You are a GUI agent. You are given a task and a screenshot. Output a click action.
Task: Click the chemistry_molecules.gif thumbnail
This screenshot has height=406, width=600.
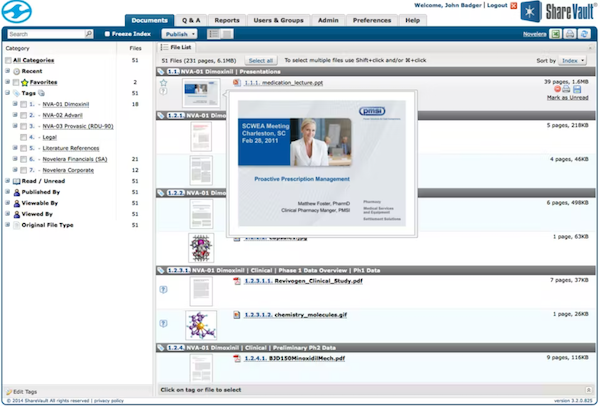tap(201, 326)
